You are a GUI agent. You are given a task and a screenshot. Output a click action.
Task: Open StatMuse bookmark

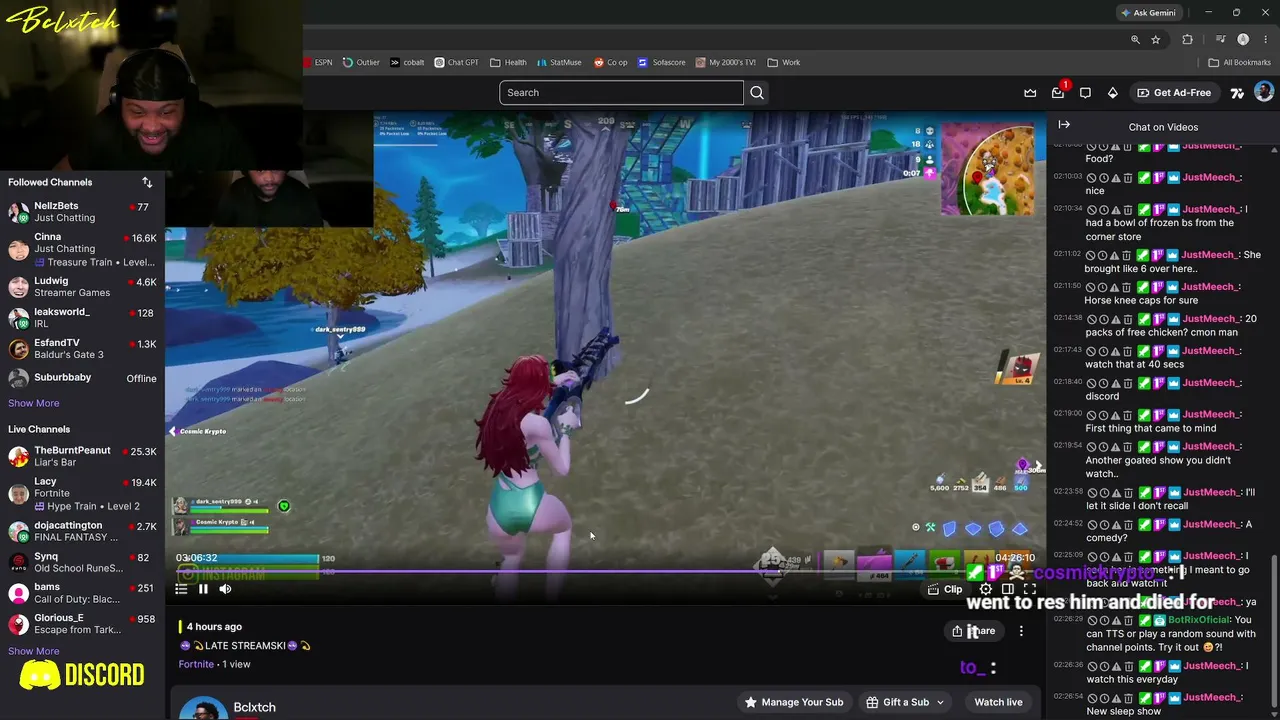click(559, 62)
